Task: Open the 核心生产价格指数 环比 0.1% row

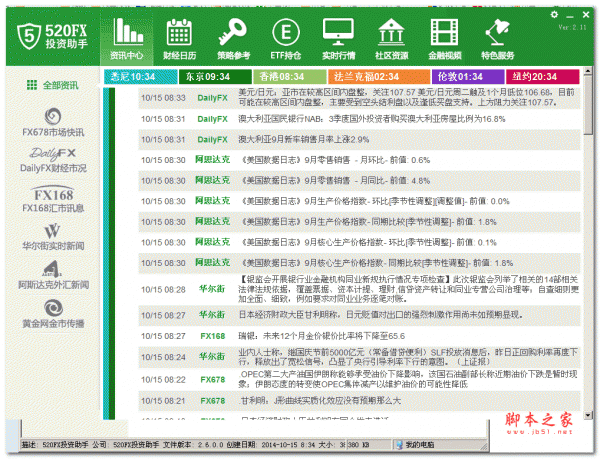Action: pyautogui.click(x=359, y=243)
